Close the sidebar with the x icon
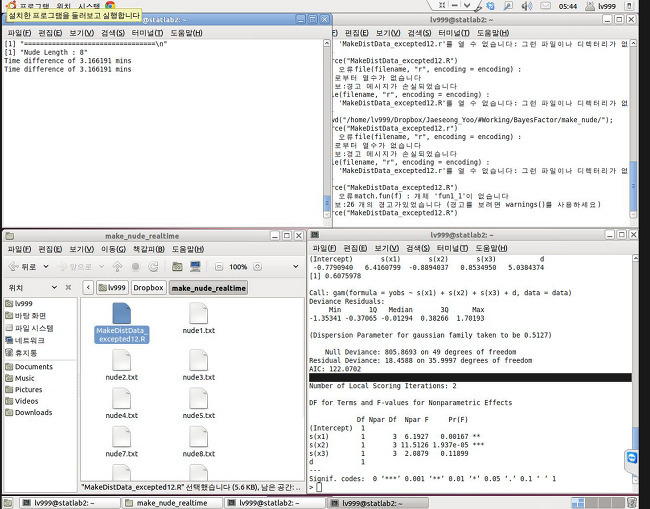Image resolution: width=650 pixels, height=509 pixels. (68, 287)
